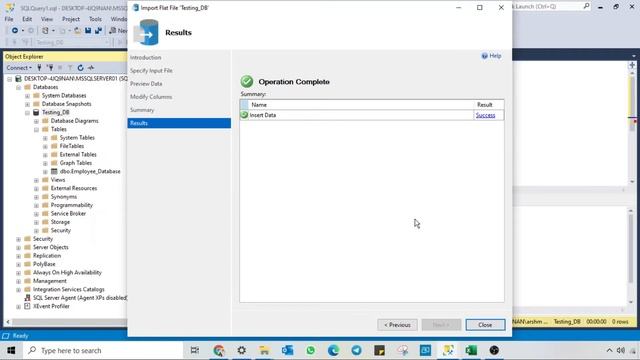Open Excel from the taskbar
The image size is (640, 360).
point(471,351)
